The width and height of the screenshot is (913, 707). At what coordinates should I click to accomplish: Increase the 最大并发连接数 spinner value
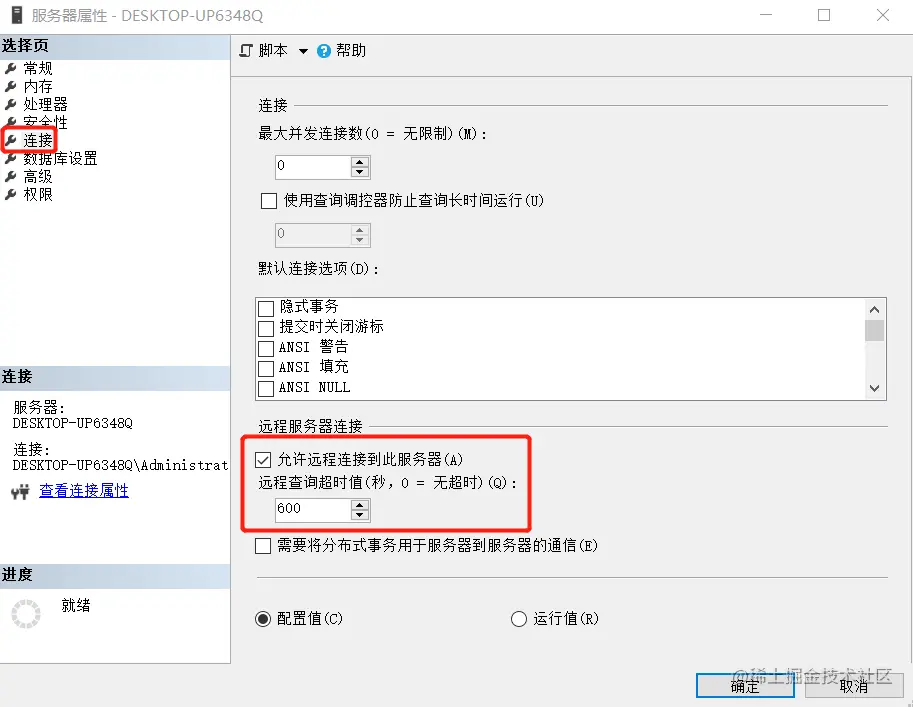(360, 161)
